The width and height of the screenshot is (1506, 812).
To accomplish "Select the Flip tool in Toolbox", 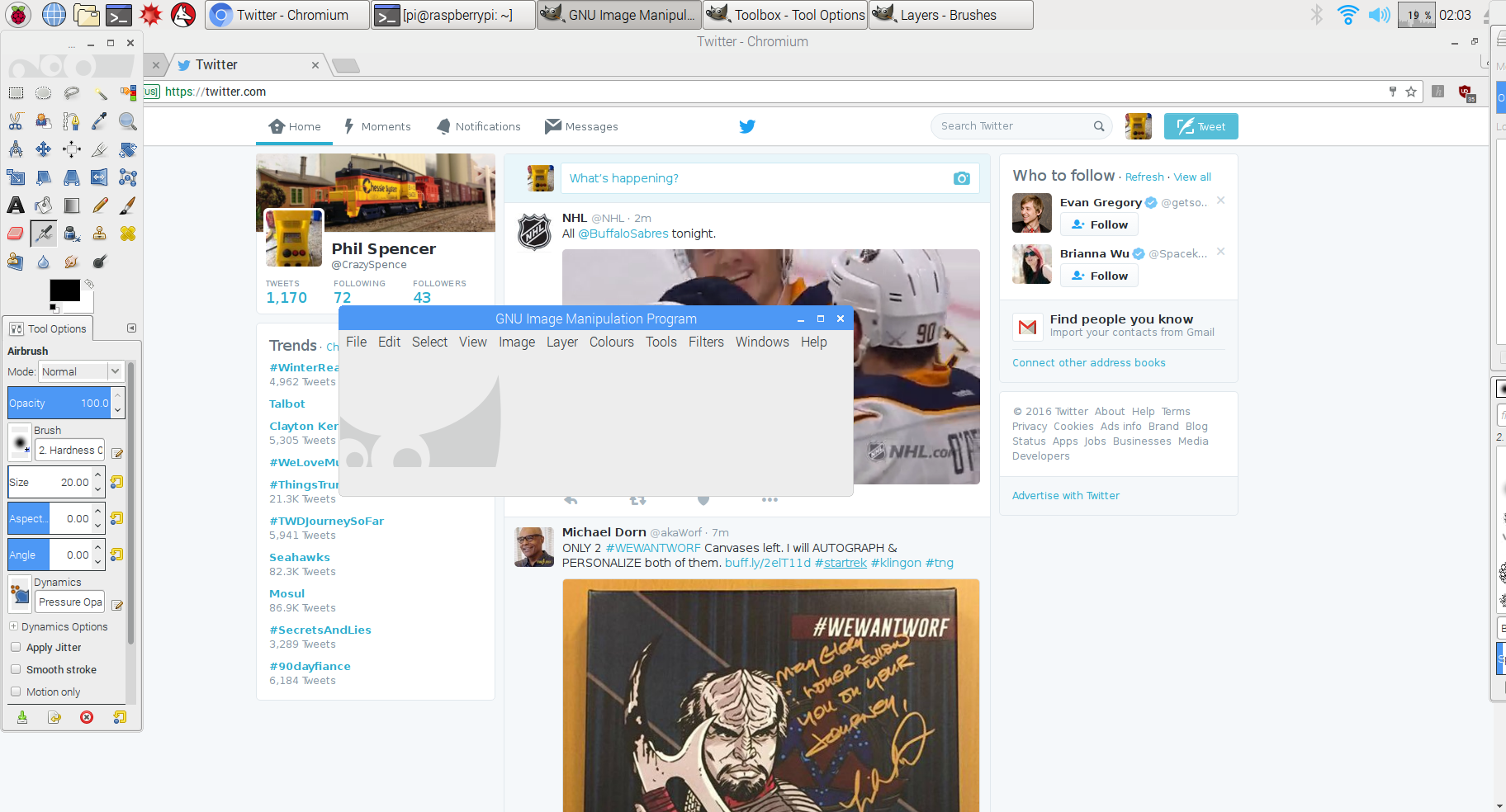I will pyautogui.click(x=100, y=177).
